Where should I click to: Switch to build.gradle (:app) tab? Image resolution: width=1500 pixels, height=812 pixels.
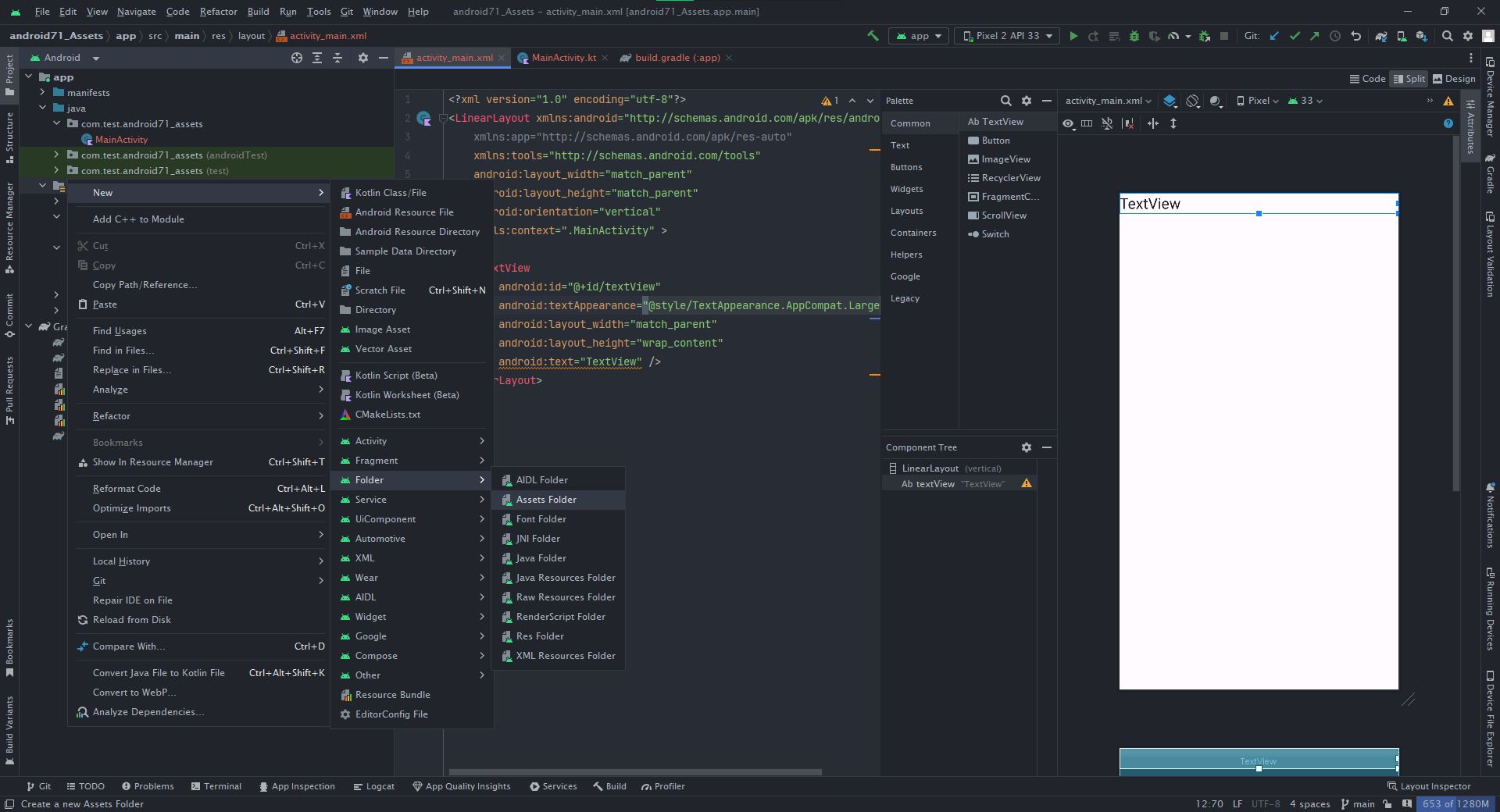pyautogui.click(x=677, y=58)
